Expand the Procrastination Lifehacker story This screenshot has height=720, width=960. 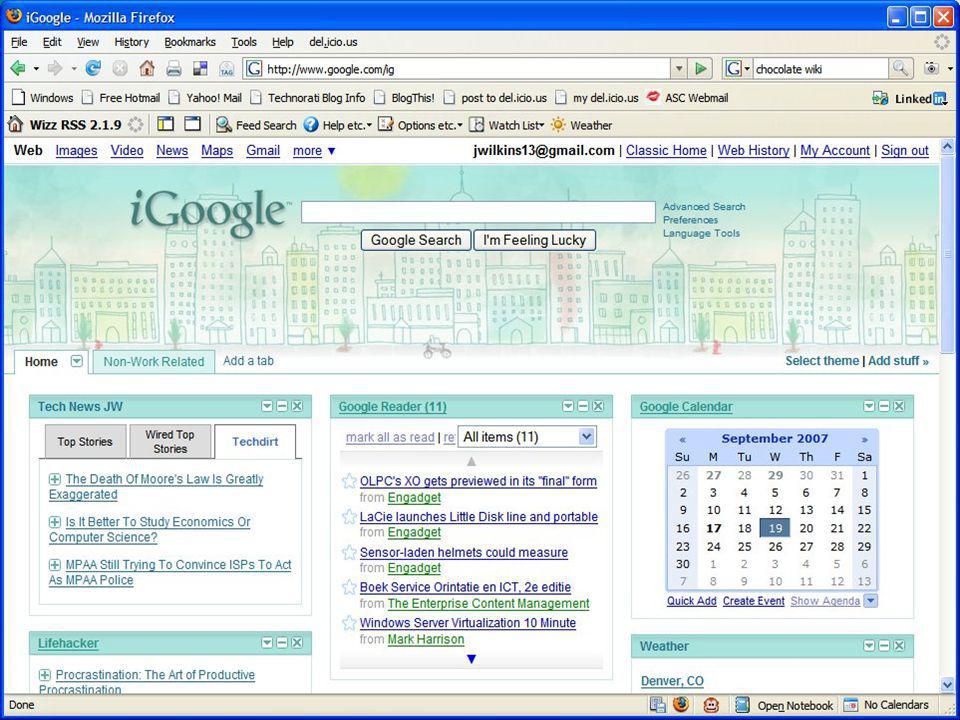(x=45, y=675)
